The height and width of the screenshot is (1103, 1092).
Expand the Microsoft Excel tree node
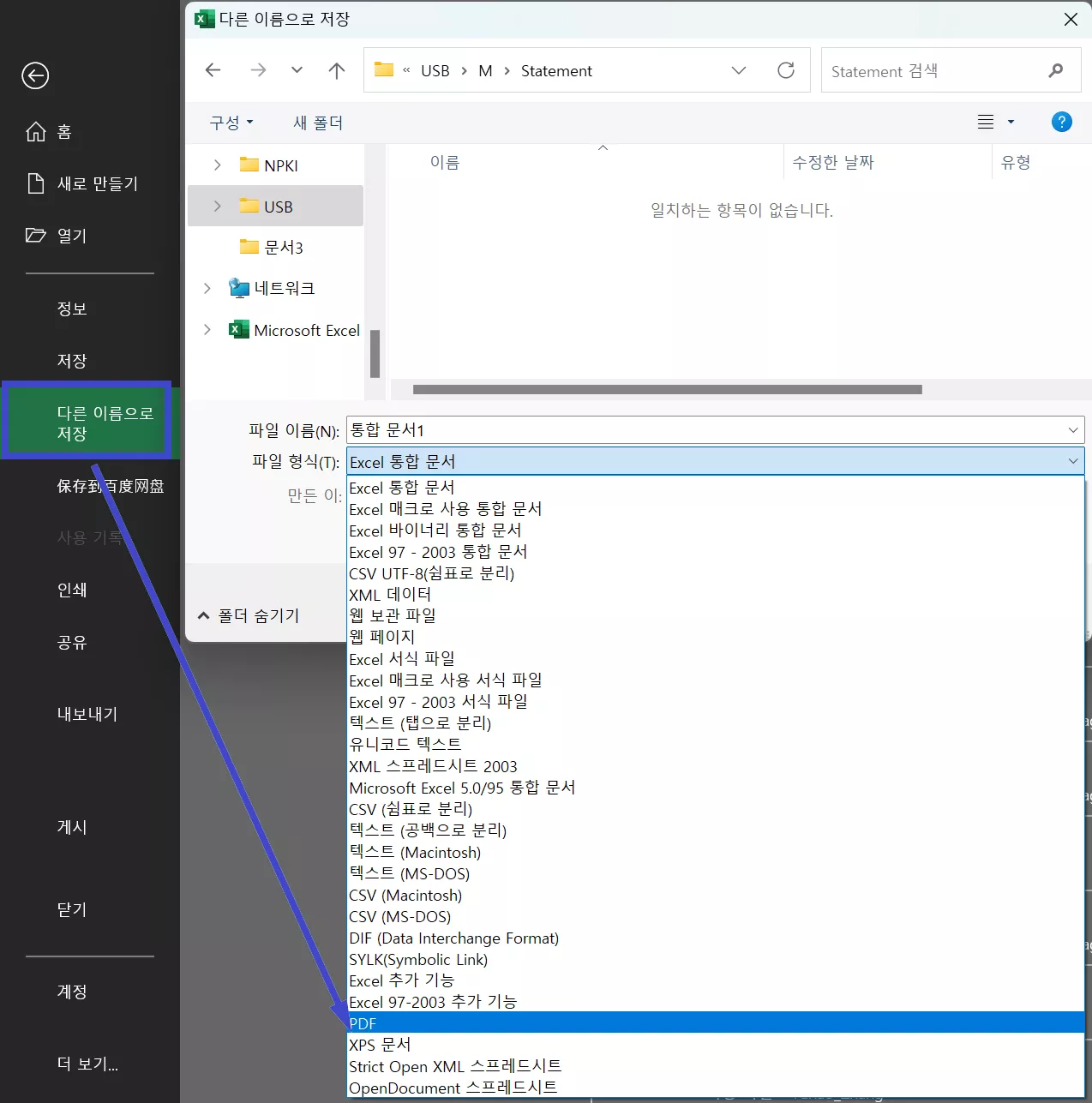[x=207, y=329]
